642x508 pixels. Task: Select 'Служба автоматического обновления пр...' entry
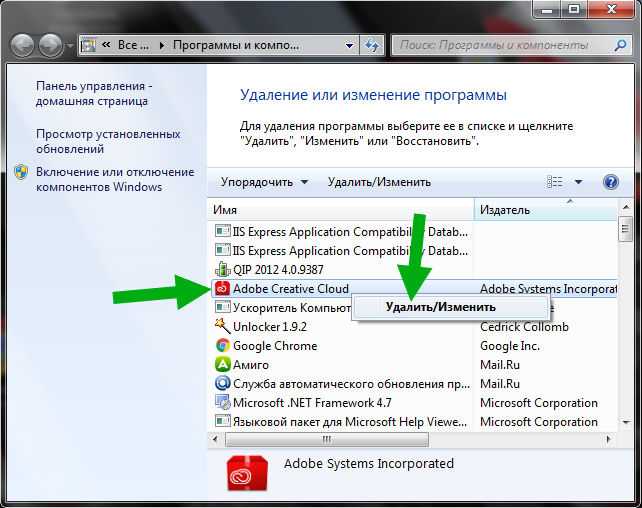[x=351, y=384]
